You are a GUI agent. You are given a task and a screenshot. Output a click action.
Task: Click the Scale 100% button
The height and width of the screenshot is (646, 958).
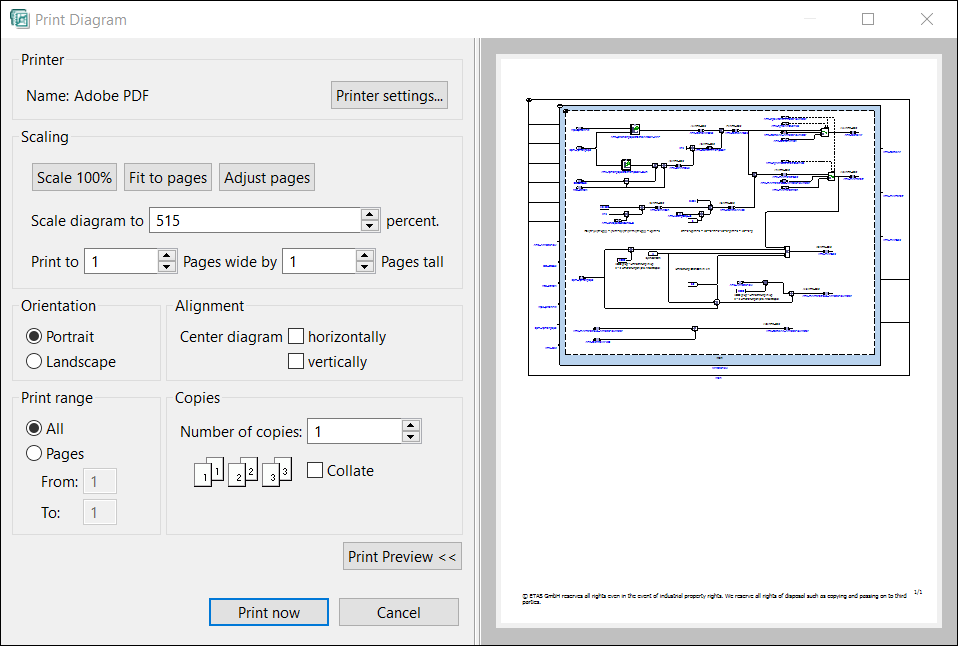(73, 176)
